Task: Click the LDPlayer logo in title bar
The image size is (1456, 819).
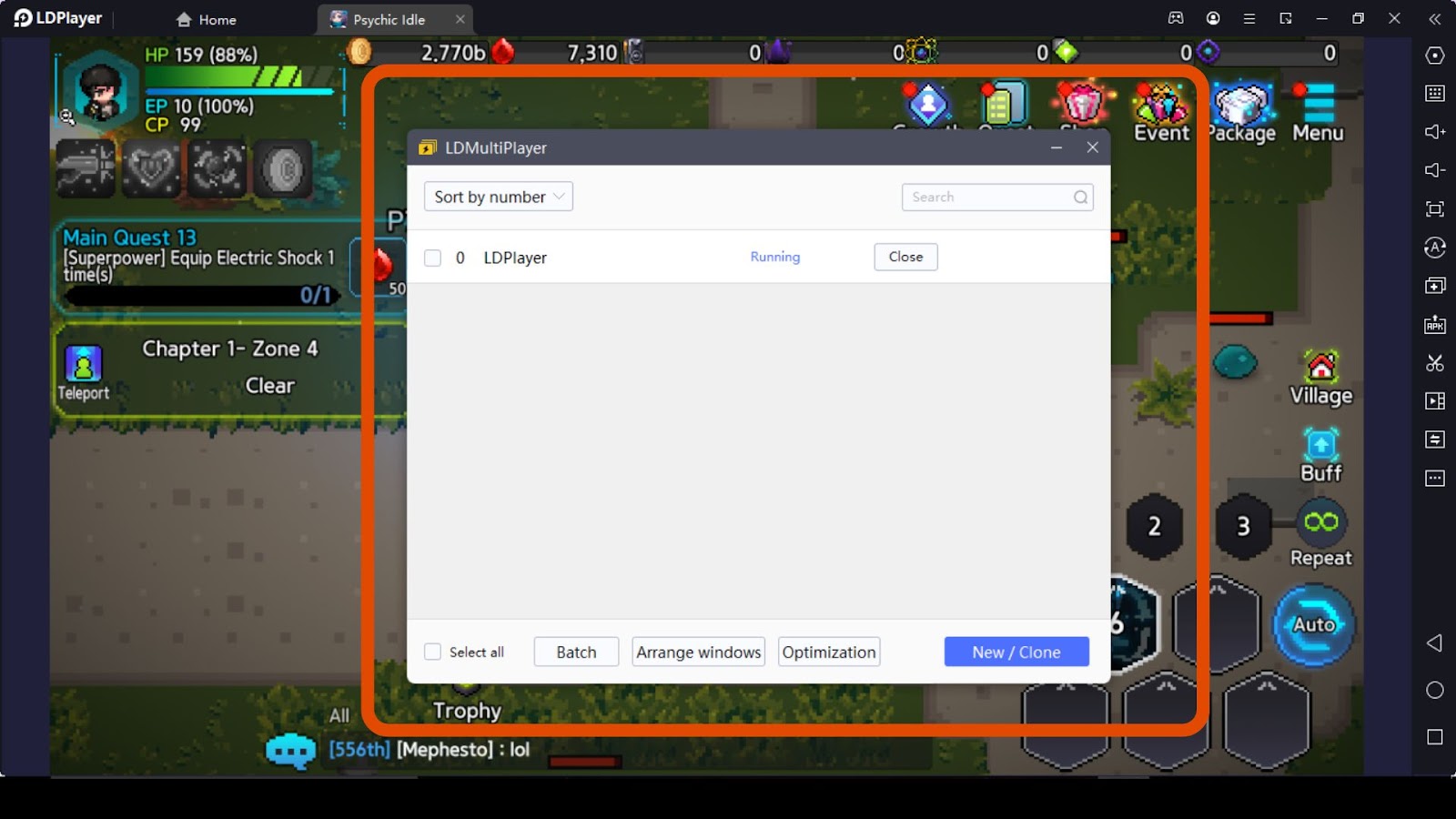Action: (x=58, y=18)
